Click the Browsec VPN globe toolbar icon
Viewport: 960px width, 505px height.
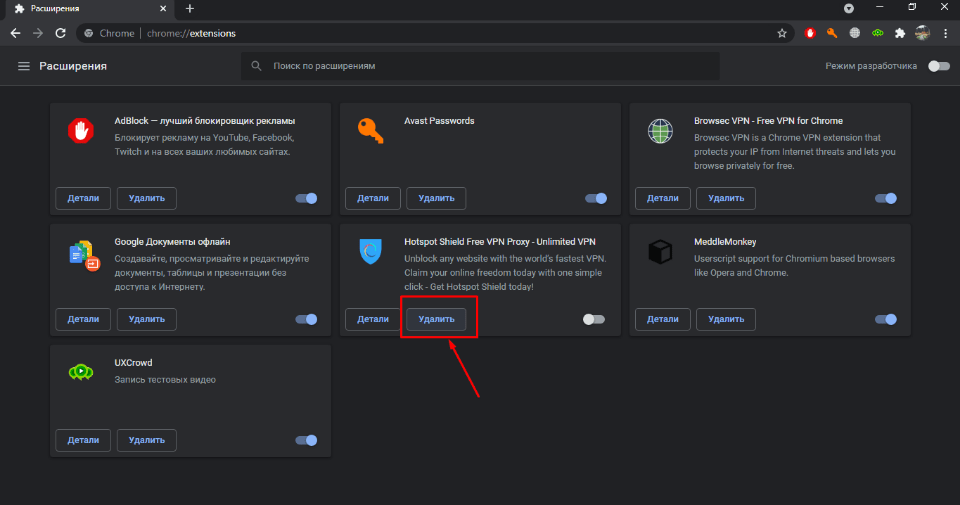pyautogui.click(x=855, y=33)
